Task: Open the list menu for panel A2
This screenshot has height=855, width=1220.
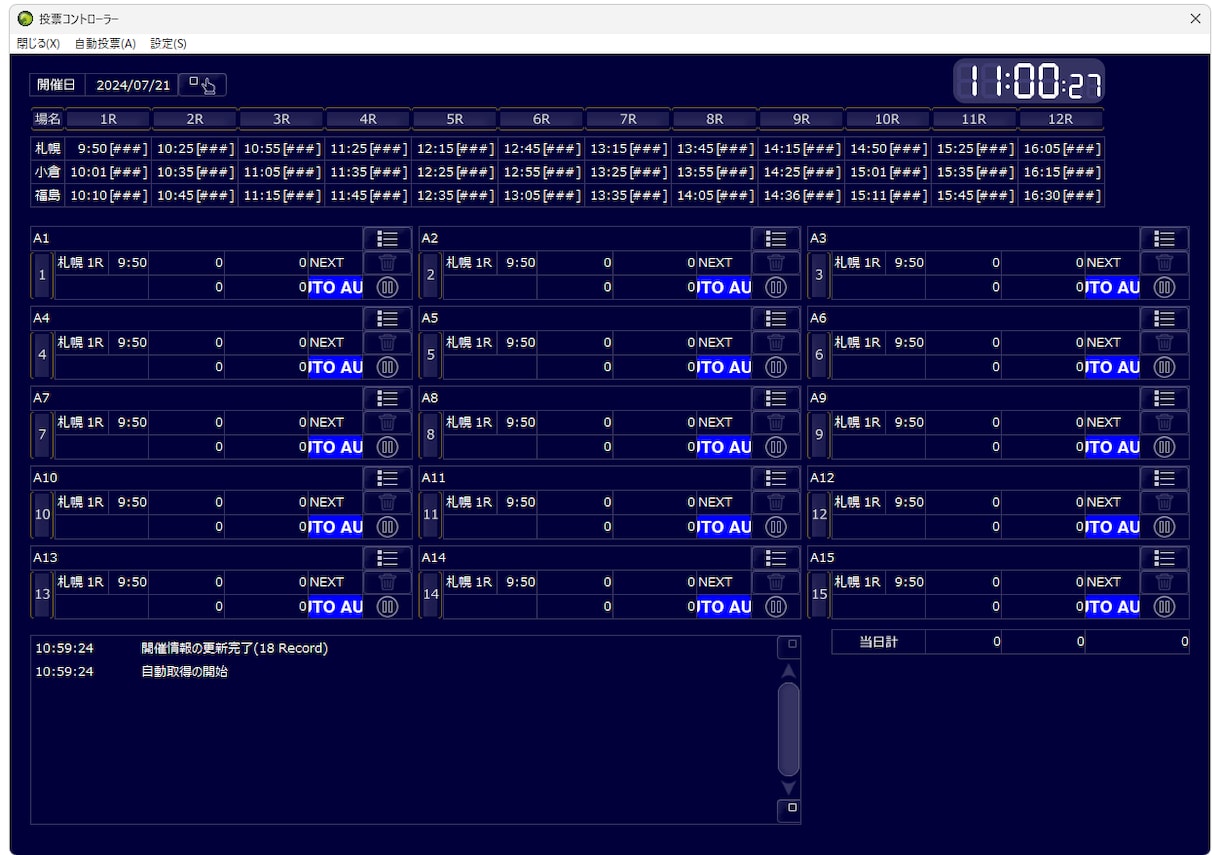Action: point(775,238)
